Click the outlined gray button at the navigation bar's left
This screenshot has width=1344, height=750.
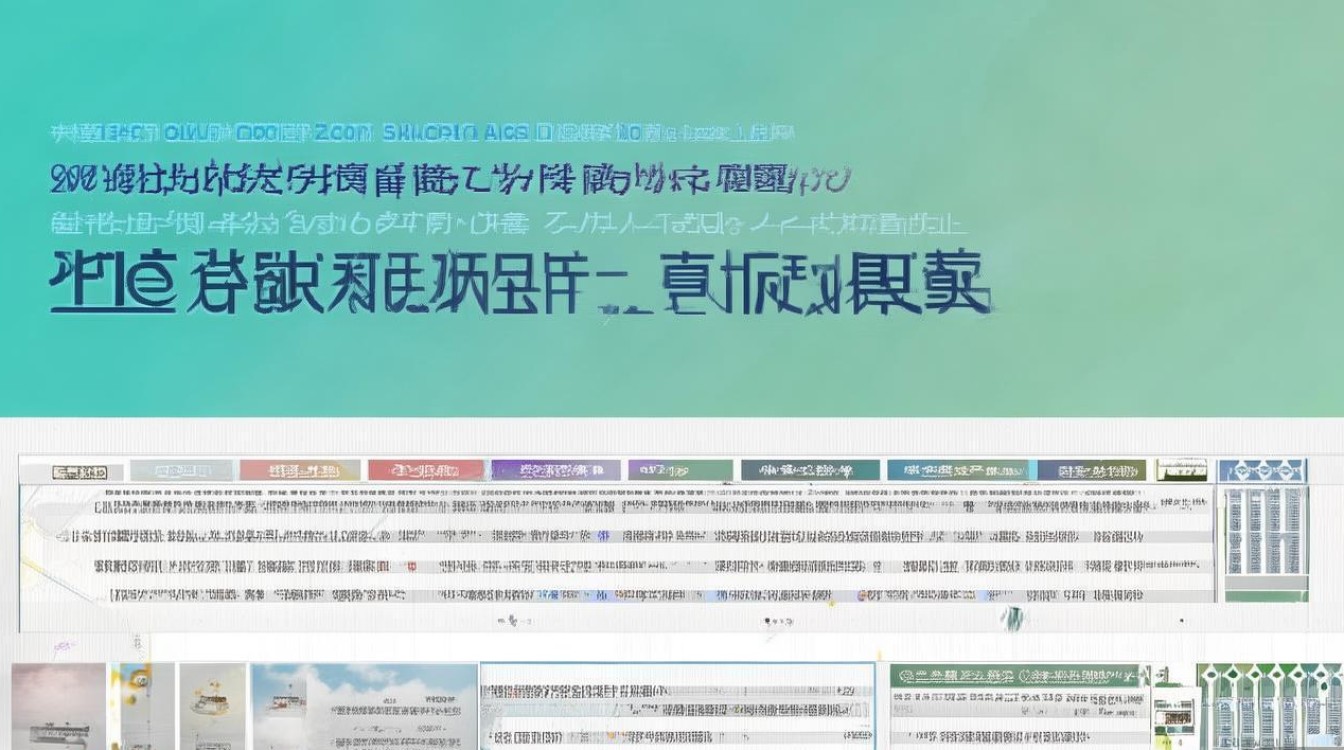75,468
